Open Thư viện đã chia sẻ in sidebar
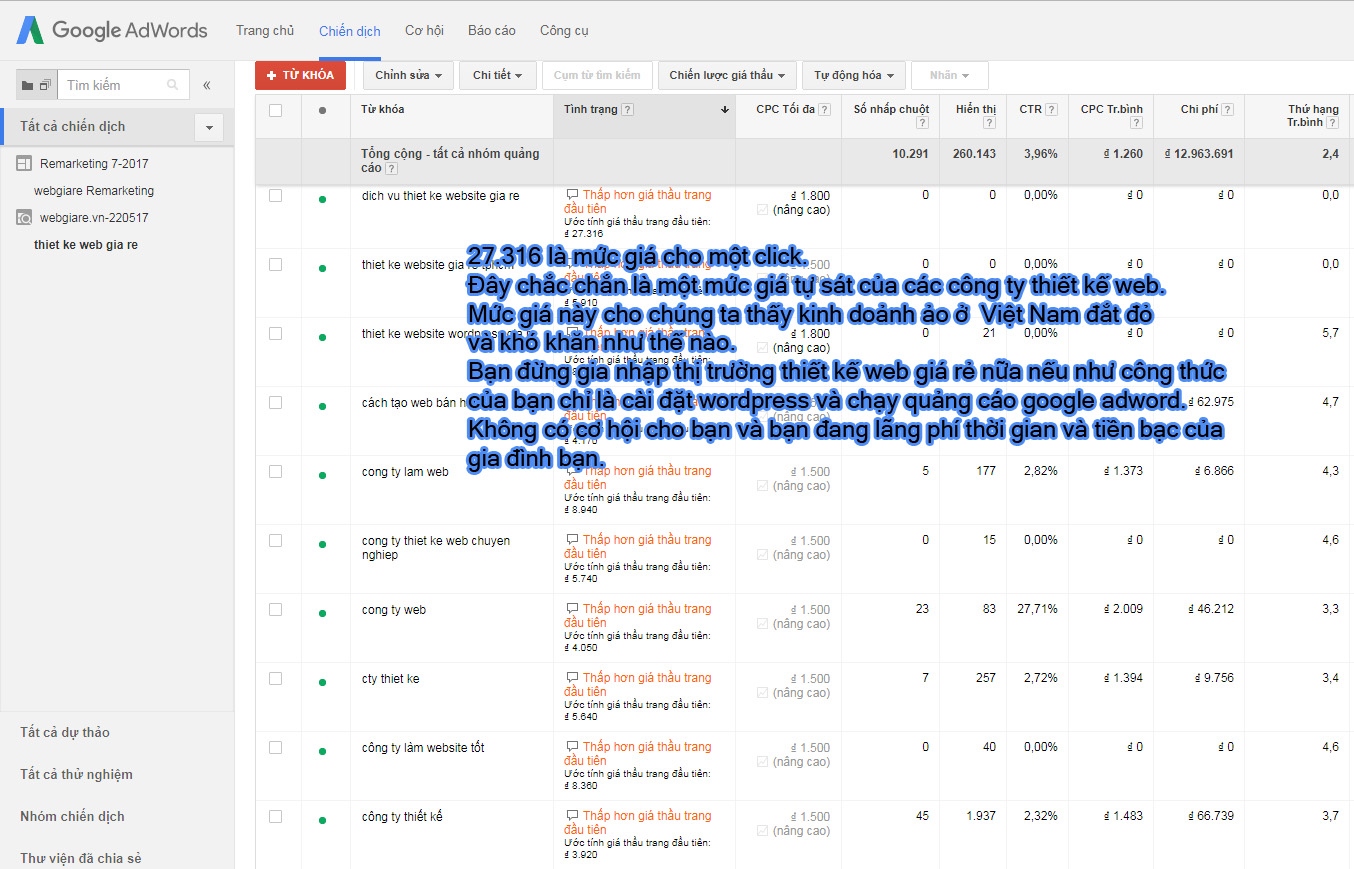 point(81,858)
